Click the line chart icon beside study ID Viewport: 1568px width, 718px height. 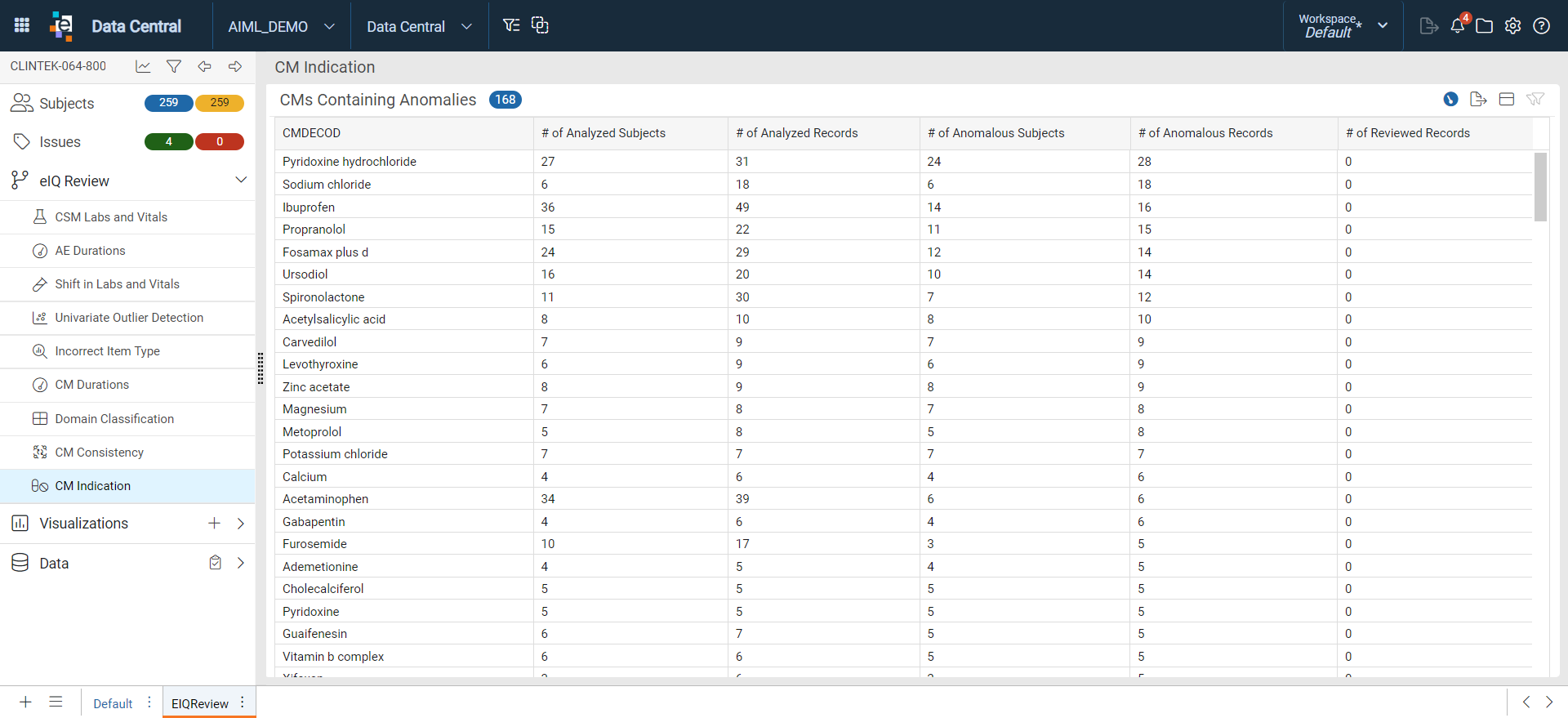(x=143, y=66)
